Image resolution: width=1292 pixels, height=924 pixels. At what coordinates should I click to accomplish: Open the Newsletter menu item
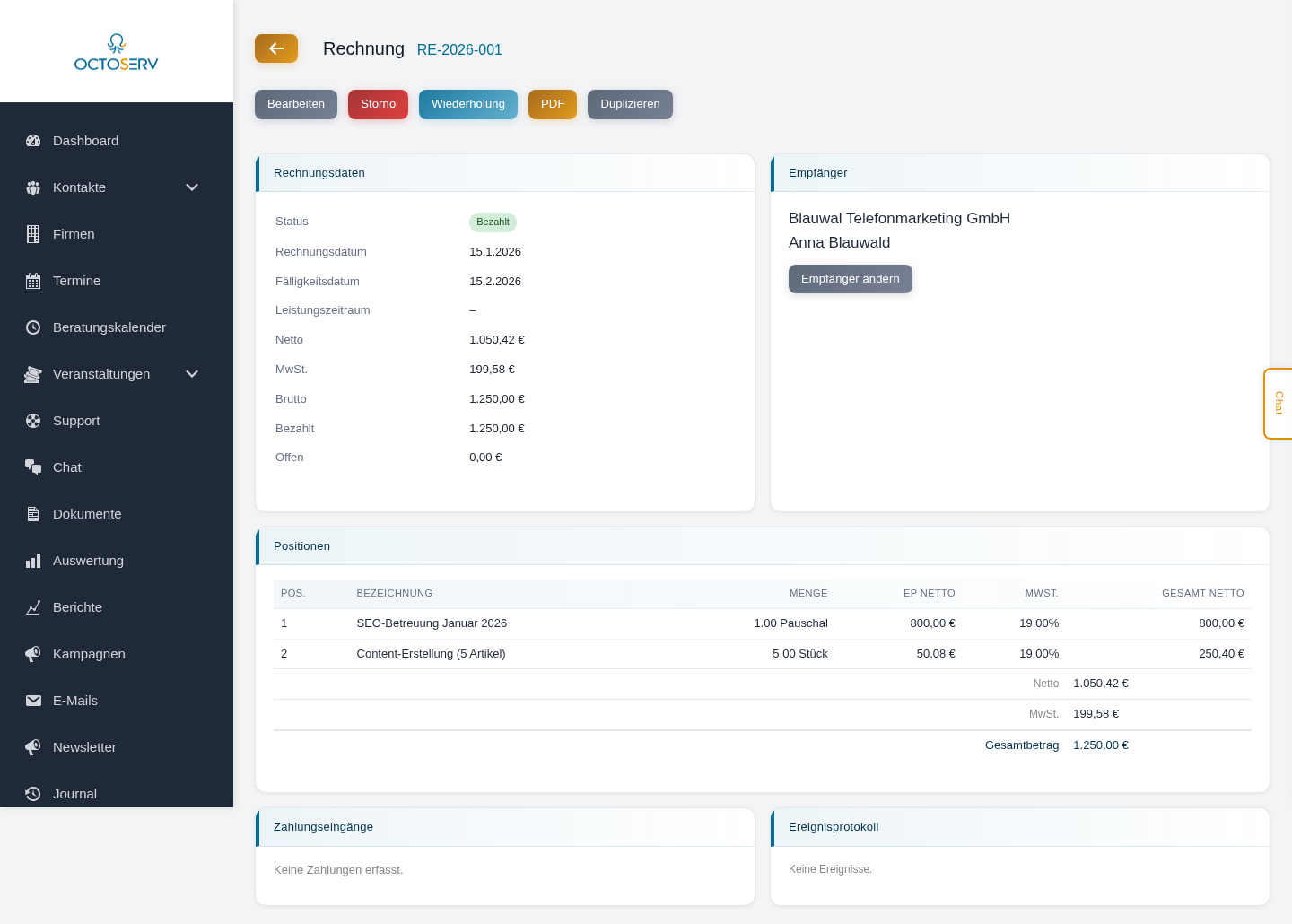[117, 747]
